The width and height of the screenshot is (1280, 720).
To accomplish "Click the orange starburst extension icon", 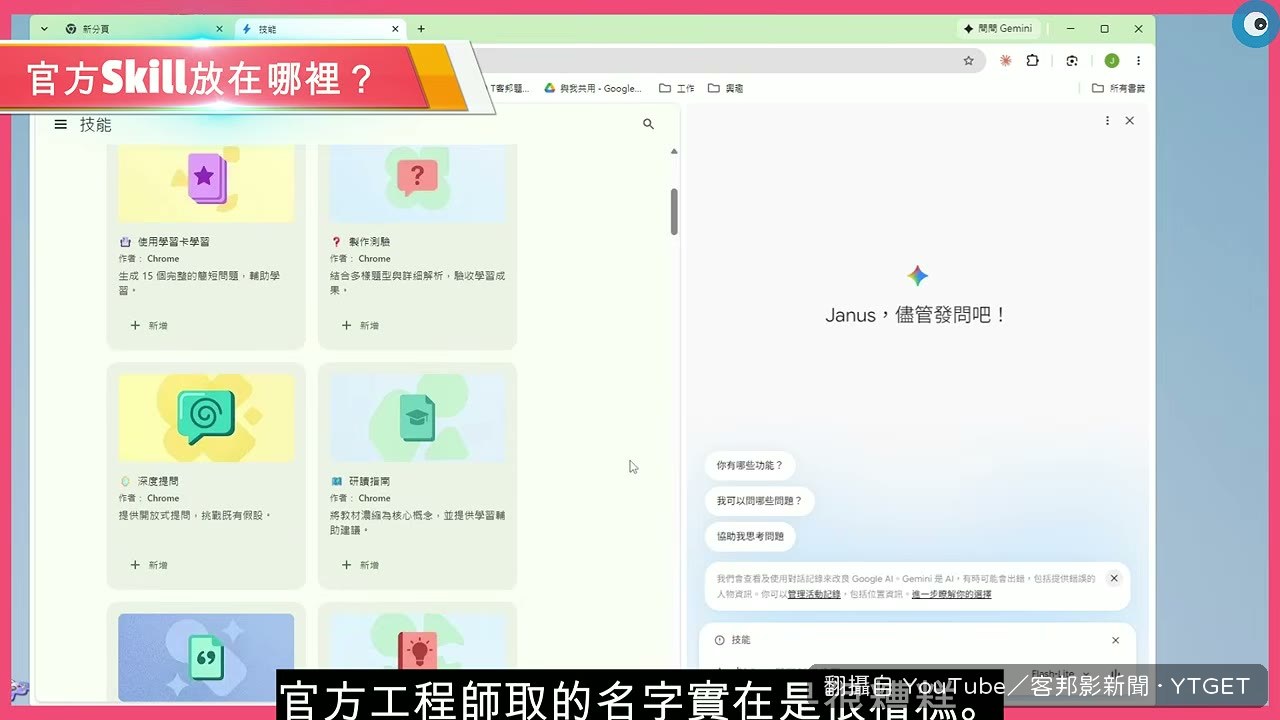I will [x=1005, y=60].
